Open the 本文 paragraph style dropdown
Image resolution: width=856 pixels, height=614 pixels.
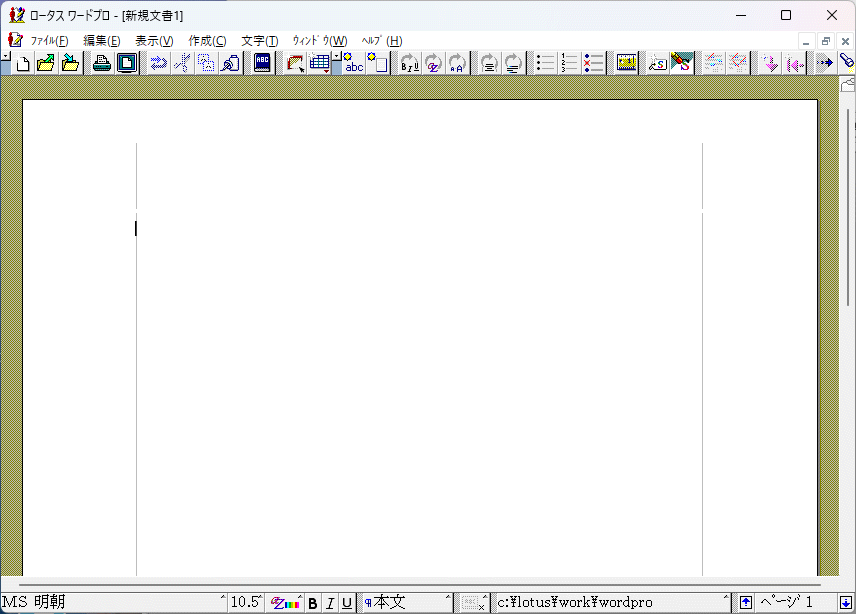[x=408, y=602]
